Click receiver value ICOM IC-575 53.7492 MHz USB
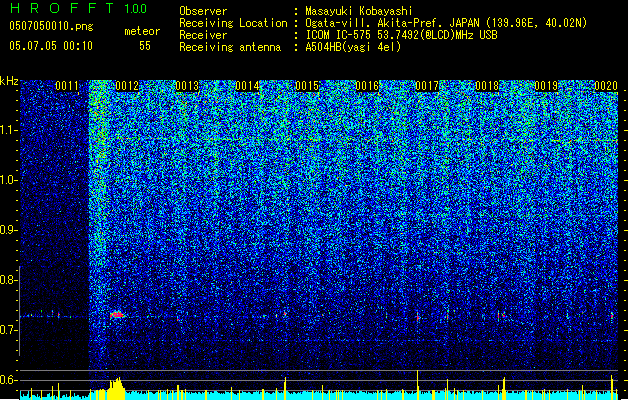Screen dimensions: 629x400 pyautogui.click(x=401, y=35)
